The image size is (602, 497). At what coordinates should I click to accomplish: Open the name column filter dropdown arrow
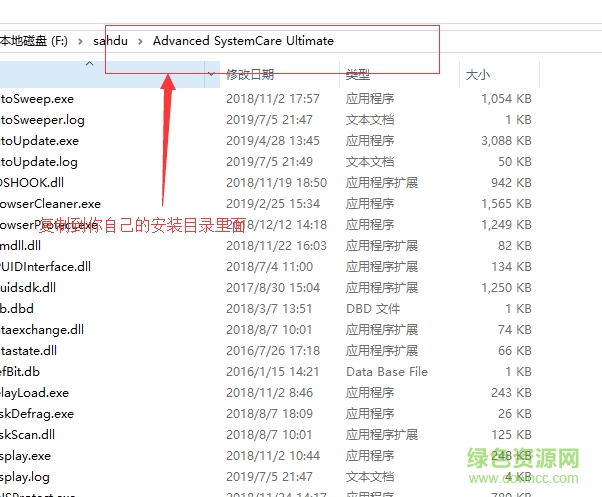click(x=212, y=74)
